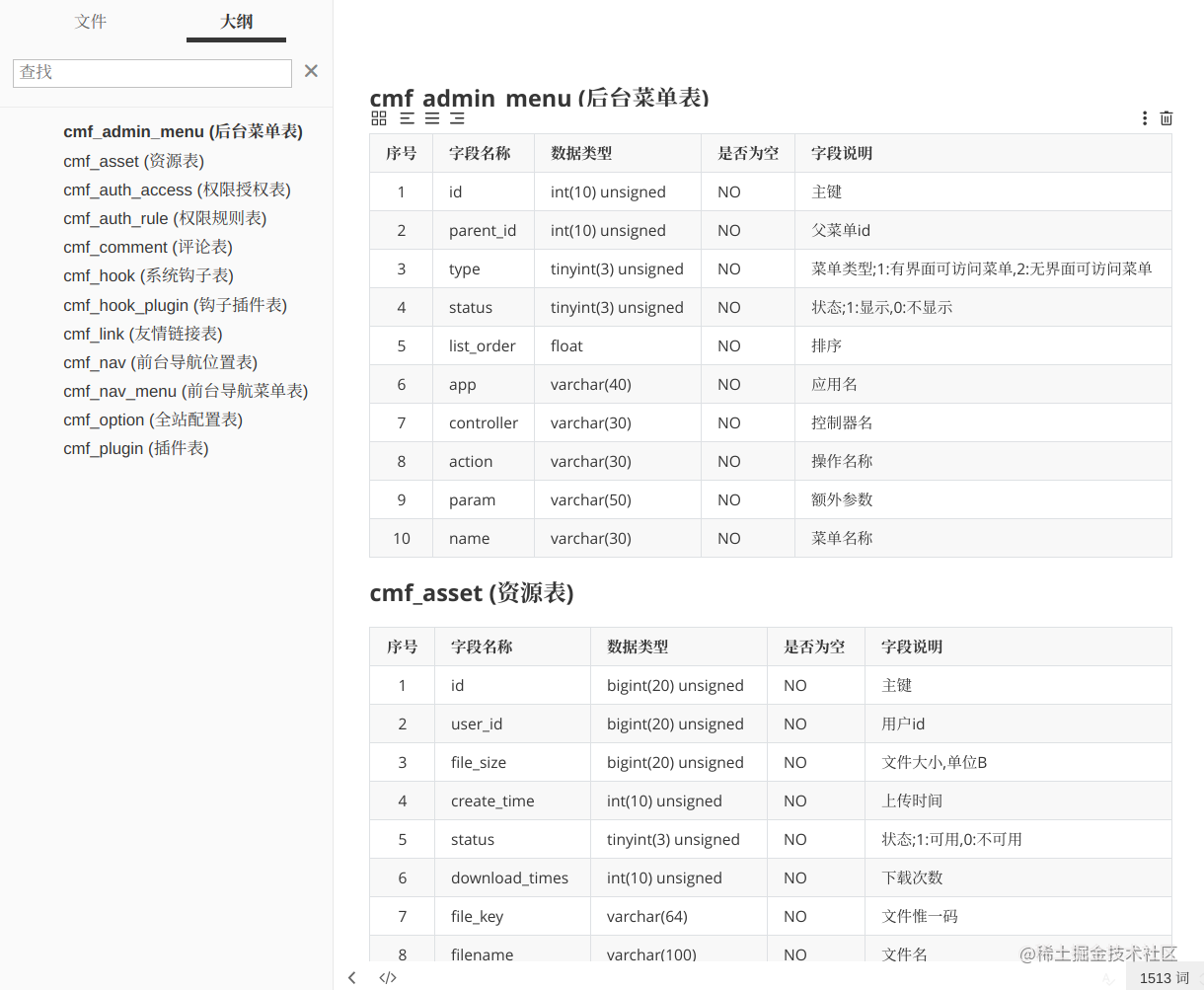Switch to the 文件 tab
Image resolution: width=1204 pixels, height=990 pixels.
(x=91, y=21)
